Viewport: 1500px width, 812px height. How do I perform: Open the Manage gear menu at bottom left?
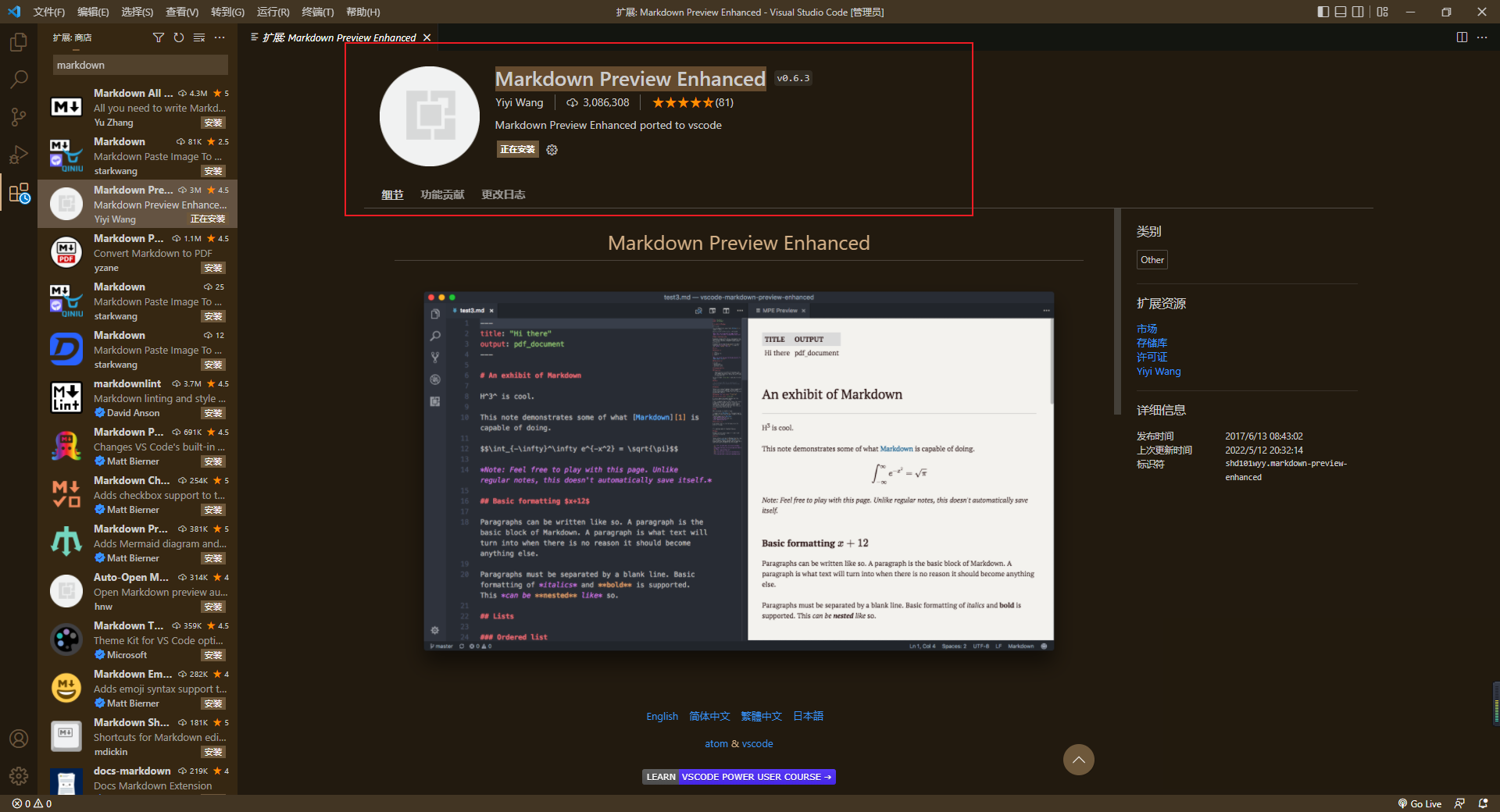[19, 776]
